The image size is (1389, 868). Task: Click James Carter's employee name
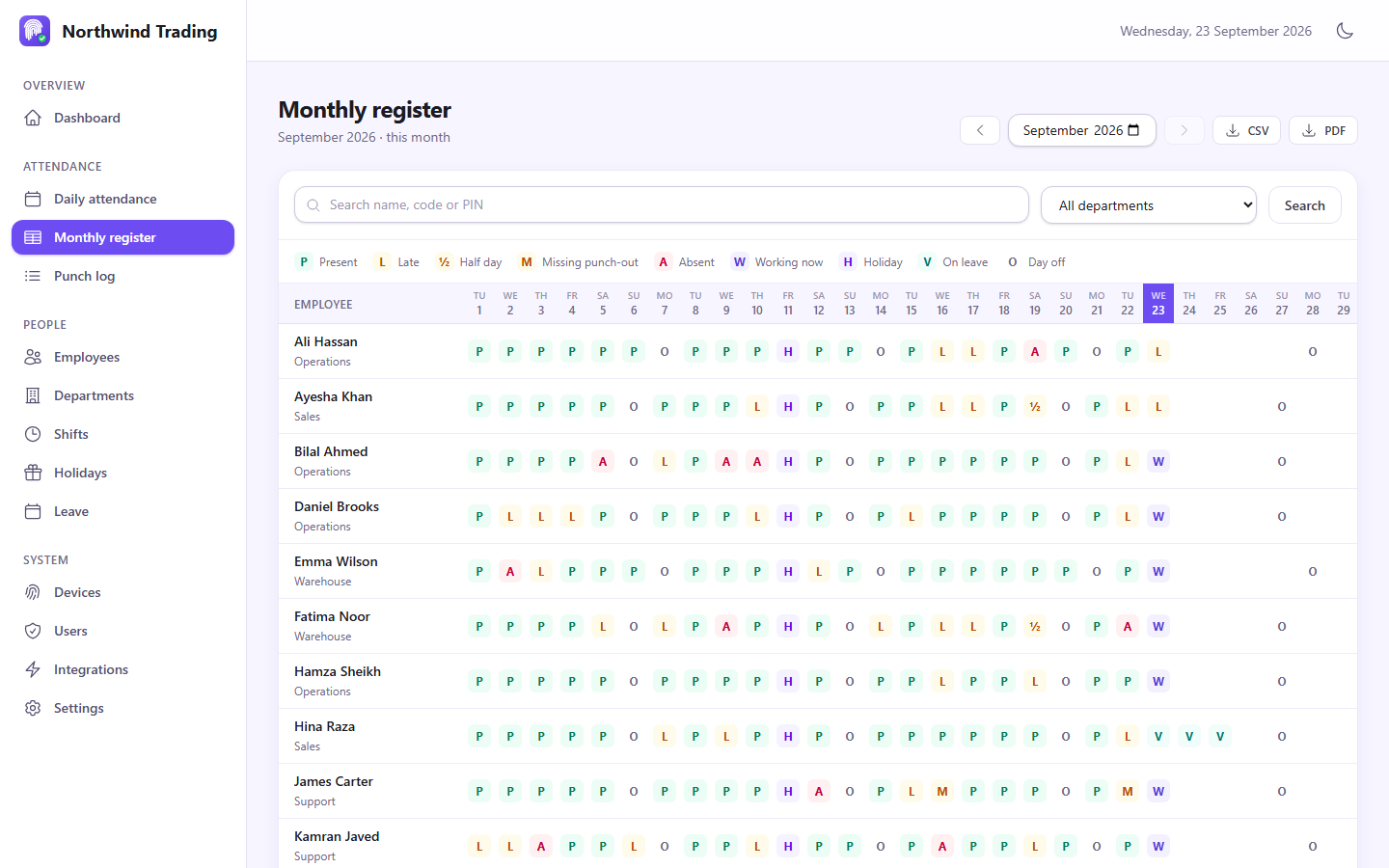coord(334,781)
